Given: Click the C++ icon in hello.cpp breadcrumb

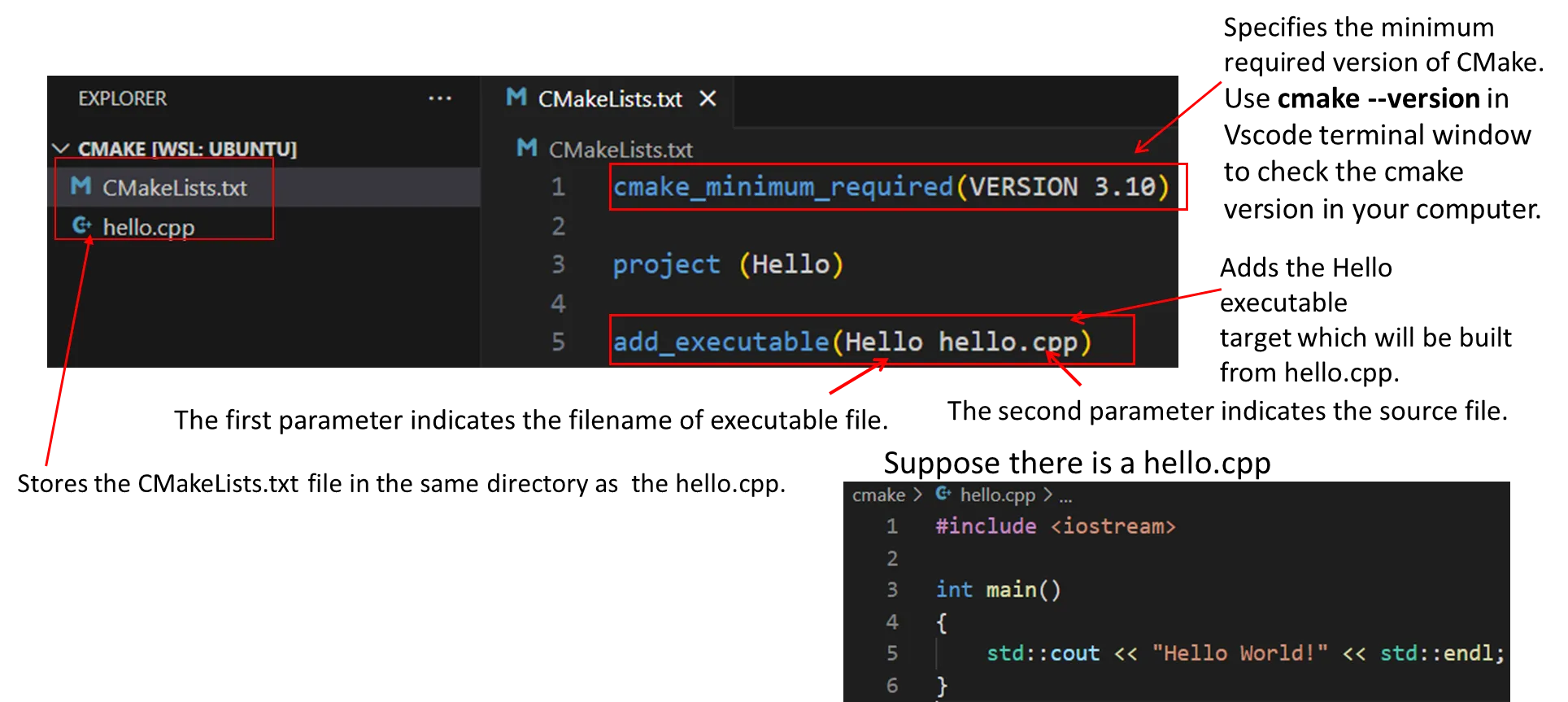Looking at the screenshot, I should click(943, 494).
